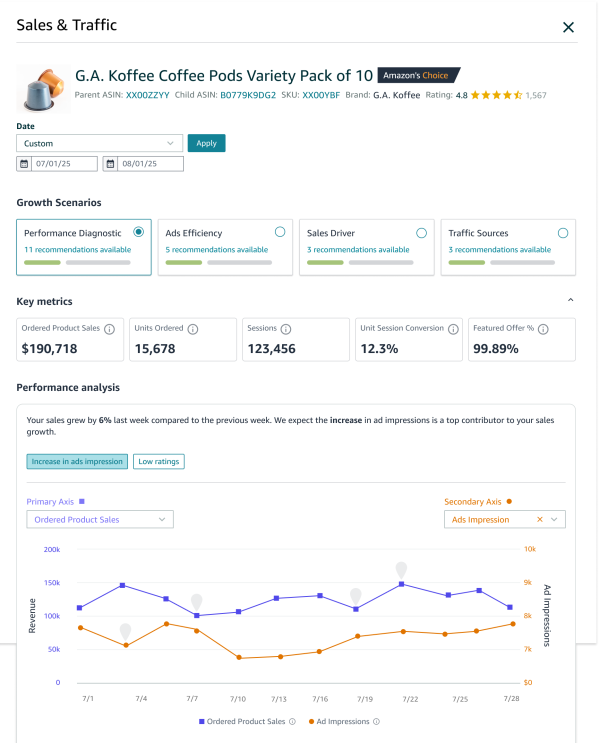
Task: Click the Apply button
Action: pyautogui.click(x=207, y=143)
